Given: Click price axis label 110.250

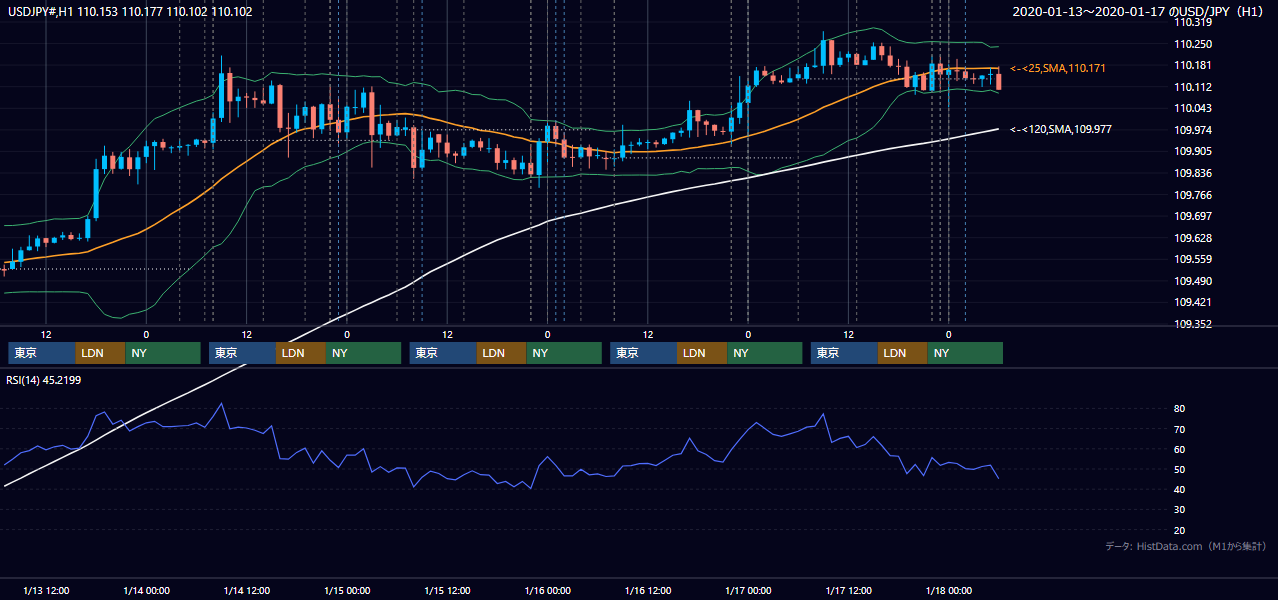Looking at the screenshot, I should tap(1194, 44).
